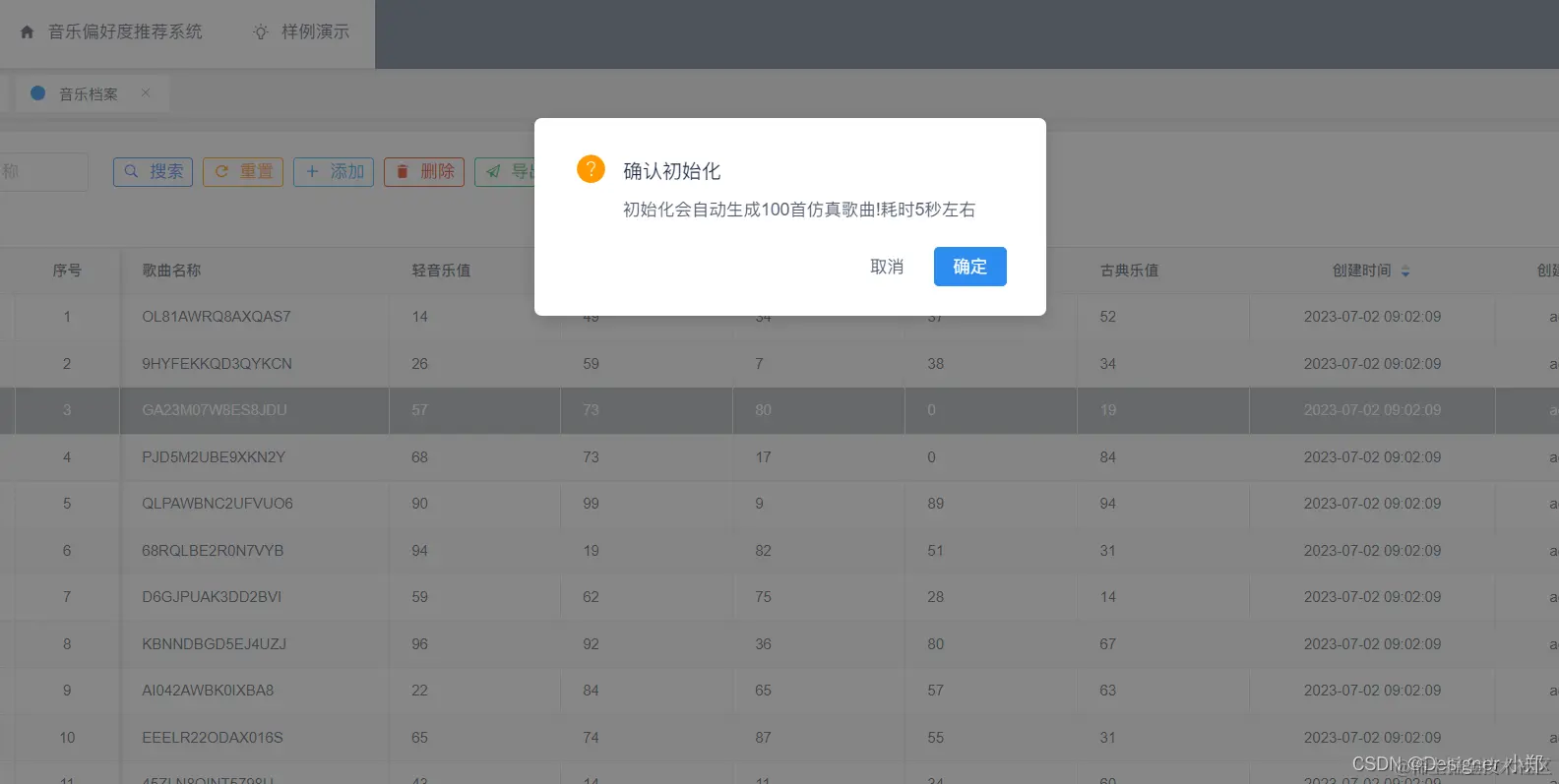1559x784 pixels.
Task: Select song row PJD5M2UBE9XKN2Y
Action: point(779,457)
